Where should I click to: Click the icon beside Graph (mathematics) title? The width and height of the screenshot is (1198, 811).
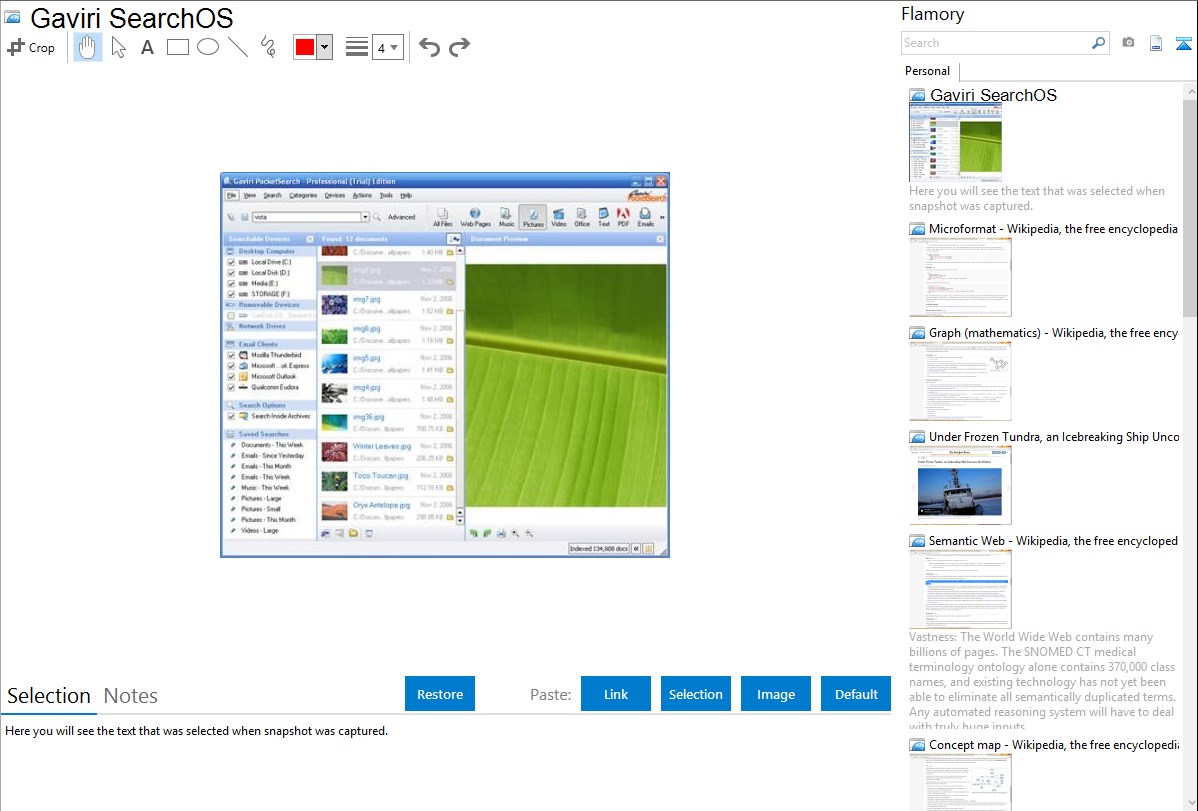[x=917, y=333]
